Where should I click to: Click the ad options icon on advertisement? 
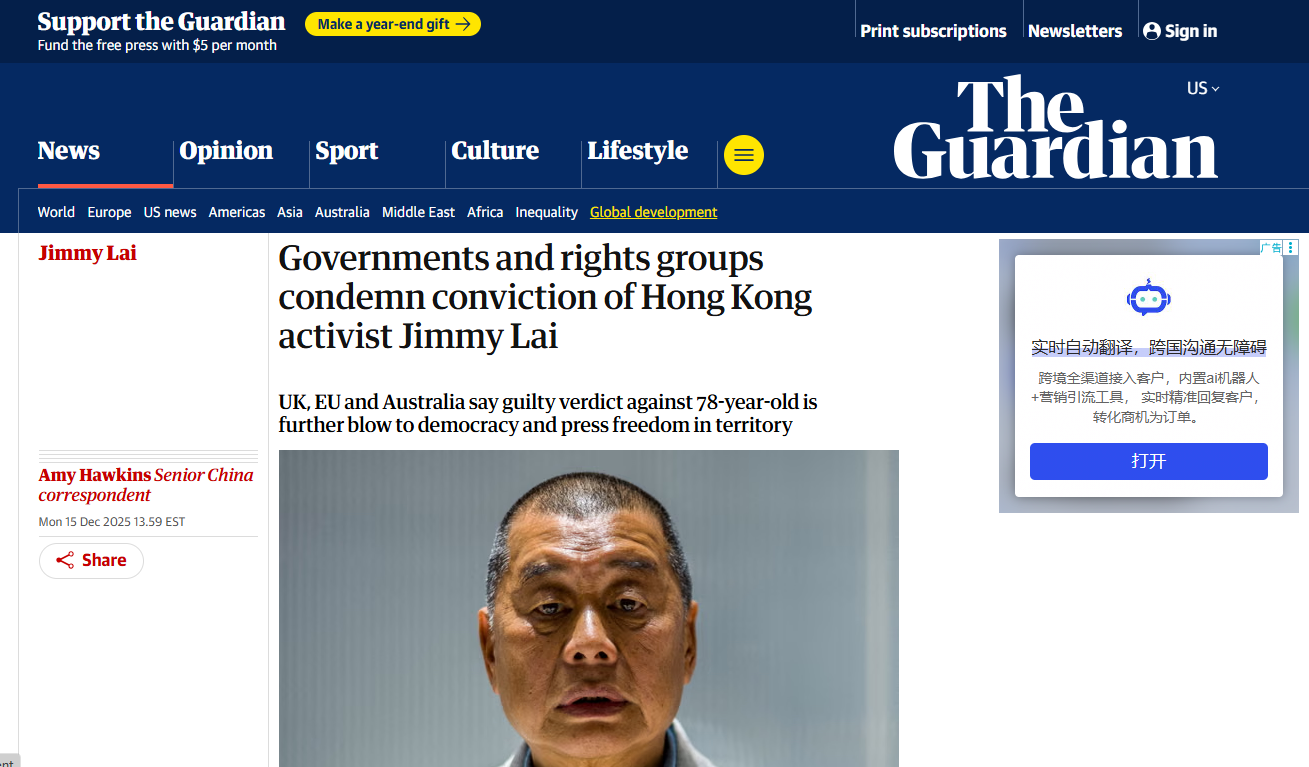point(1291,247)
